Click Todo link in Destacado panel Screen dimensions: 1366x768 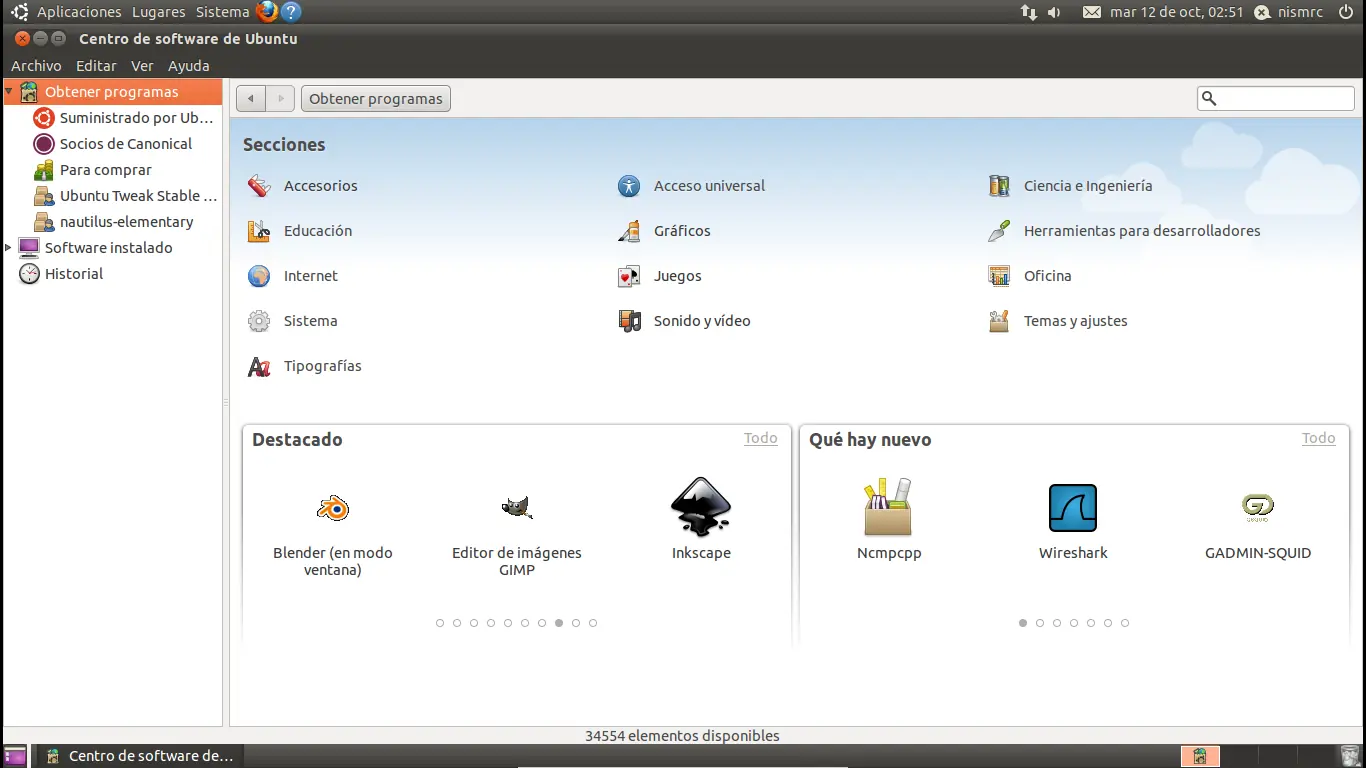click(760, 438)
